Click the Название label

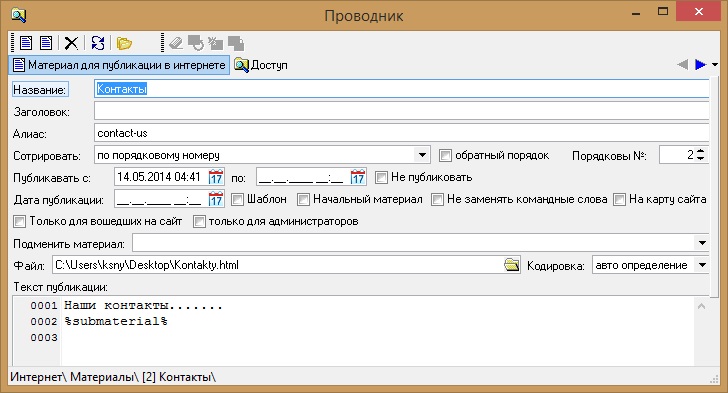click(x=40, y=90)
